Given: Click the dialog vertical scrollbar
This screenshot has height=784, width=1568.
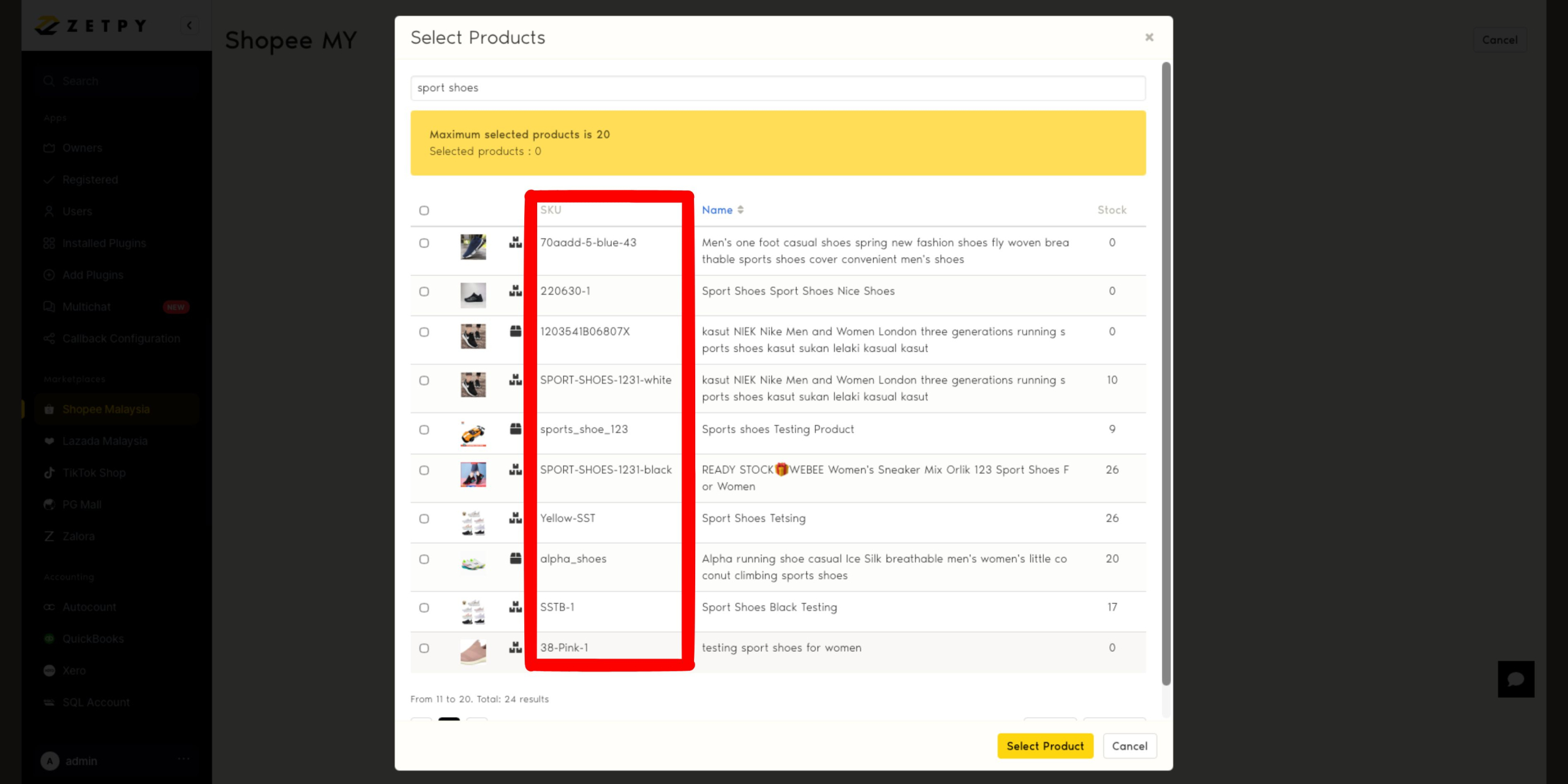Looking at the screenshot, I should pyautogui.click(x=1166, y=374).
